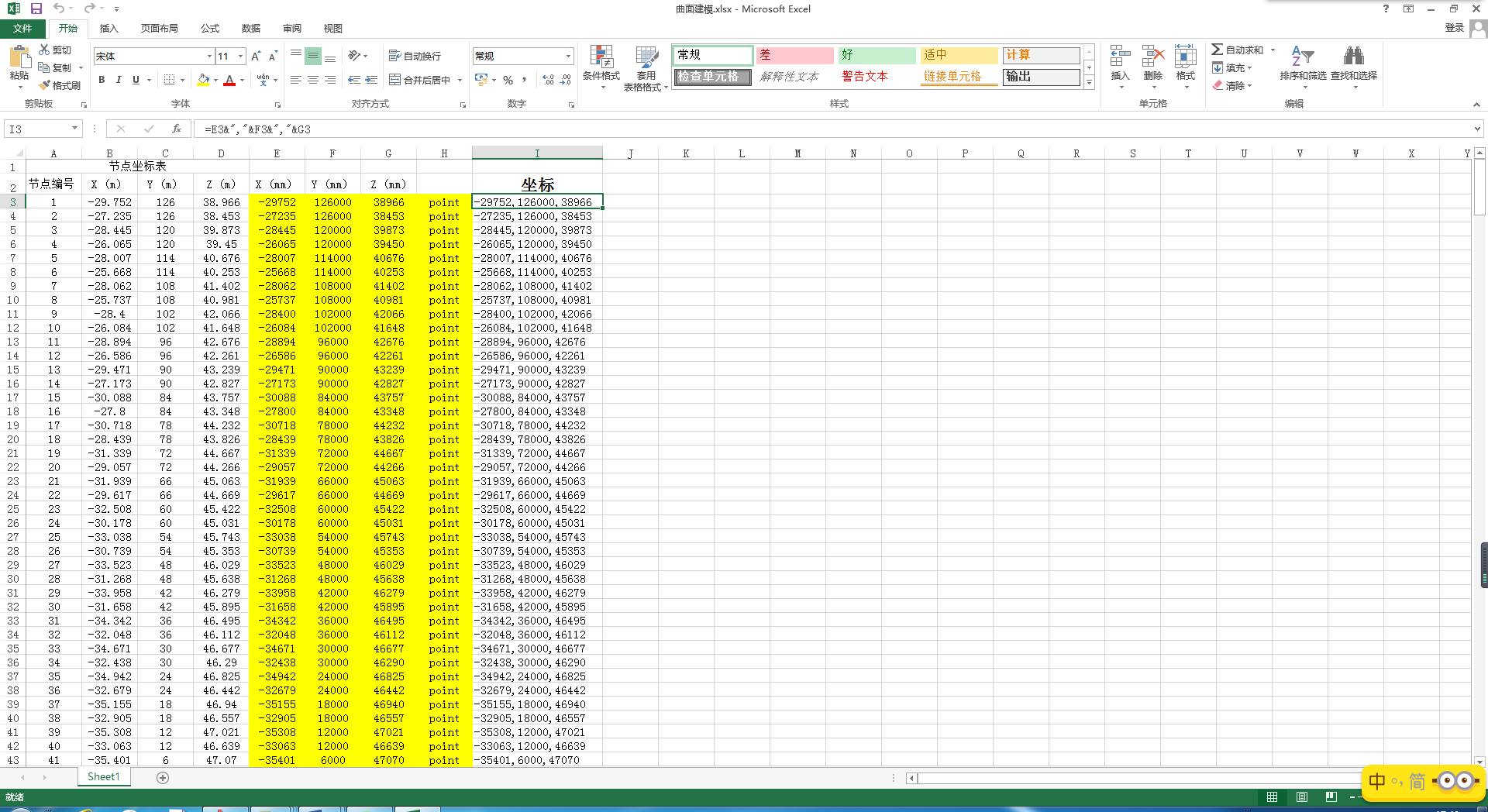Select the Sheet1 worksheet tab

point(103,777)
